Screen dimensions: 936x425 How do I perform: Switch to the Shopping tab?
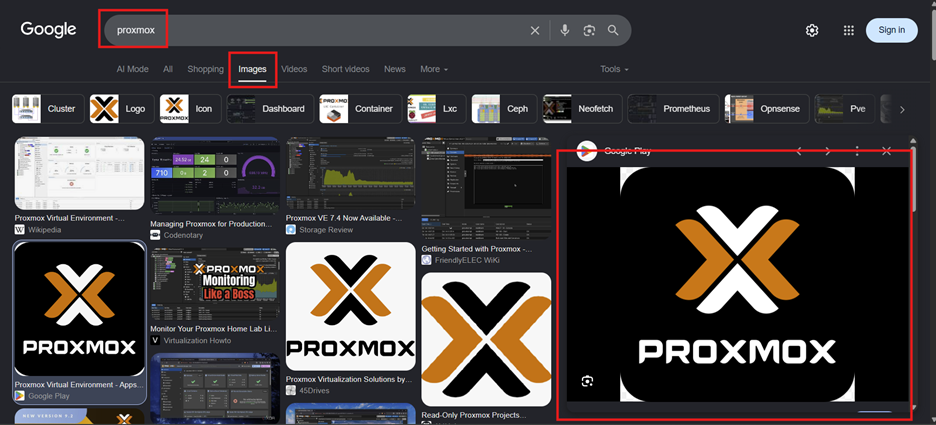pos(205,69)
